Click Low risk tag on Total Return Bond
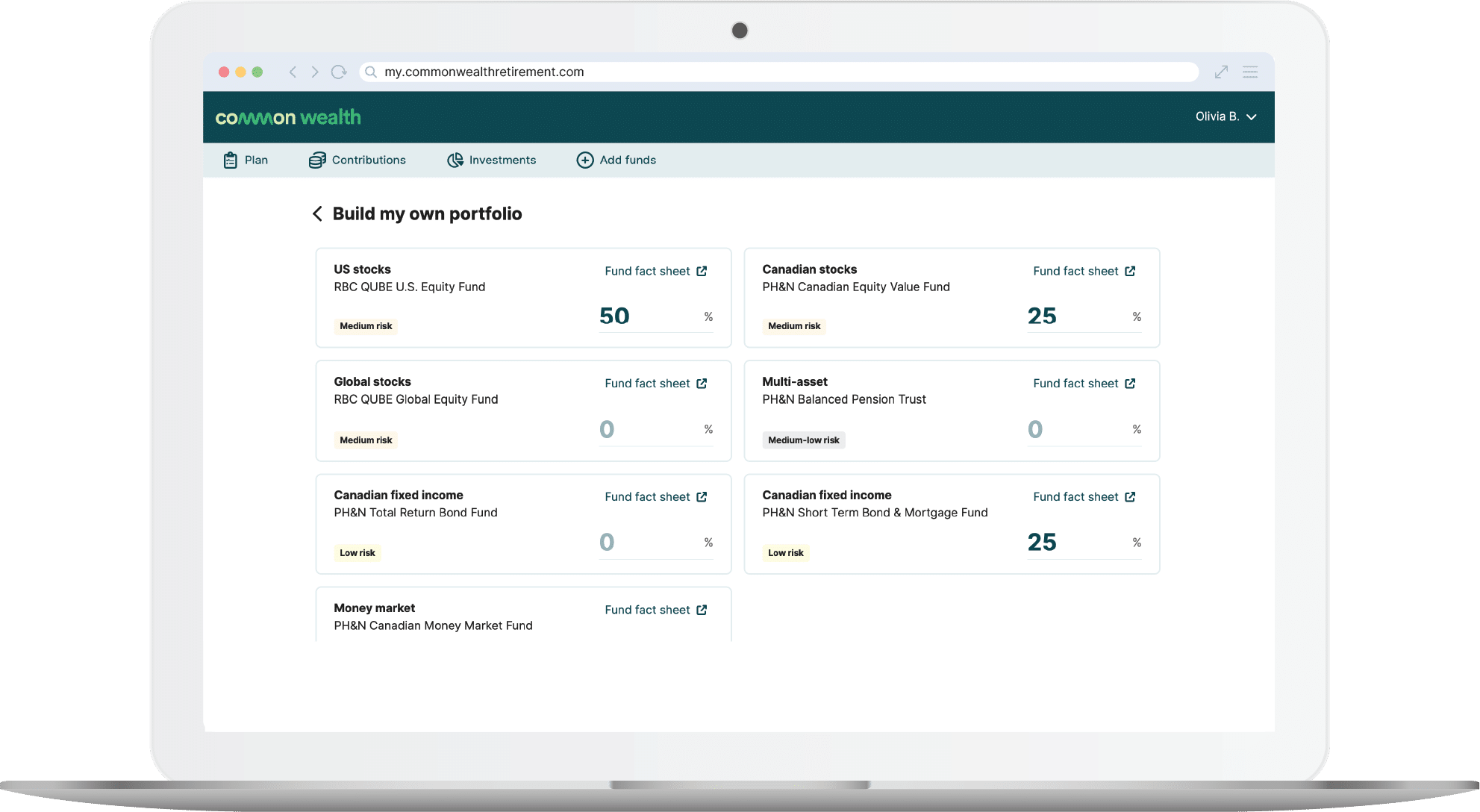 point(357,553)
